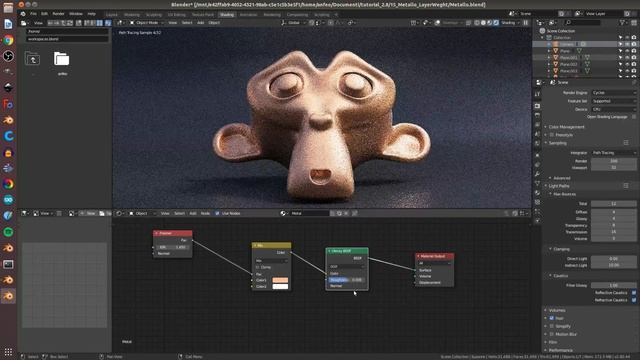Image resolution: width=640 pixels, height=360 pixels.
Task: Open the Render Engine Cycles dropdown
Action: point(613,93)
